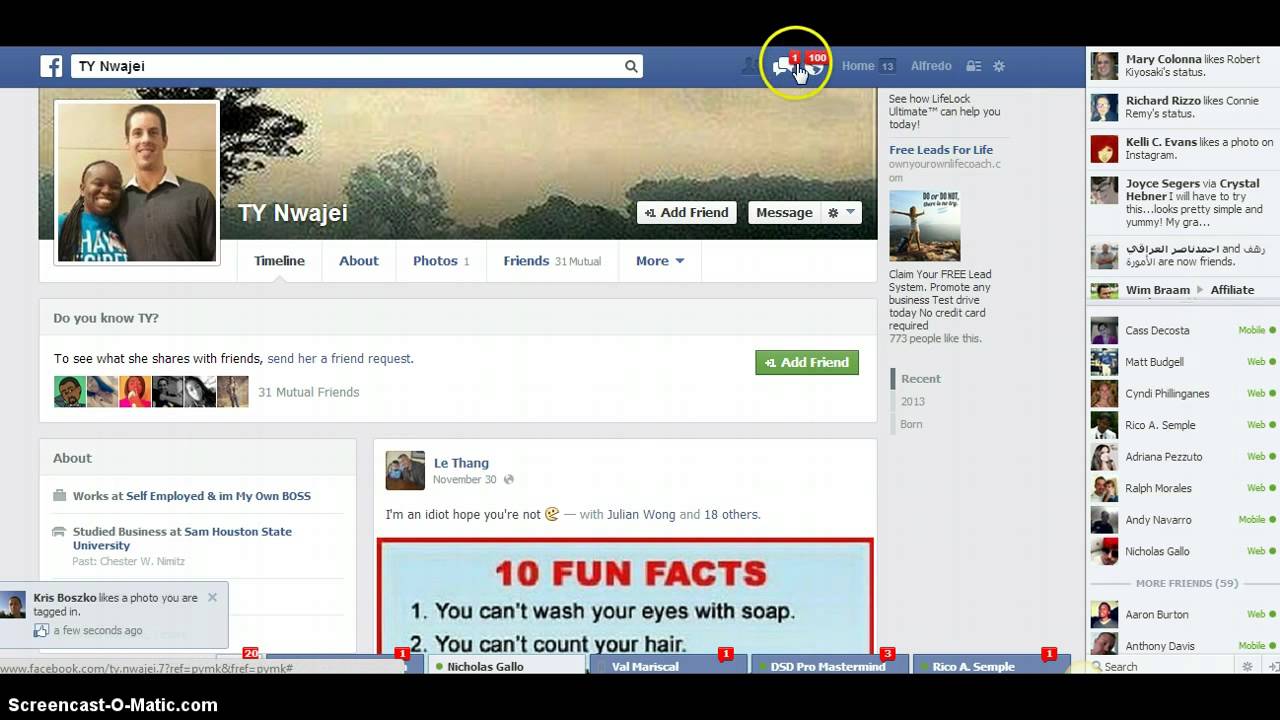
Task: Open the privacy shortcuts lock icon
Action: click(973, 66)
